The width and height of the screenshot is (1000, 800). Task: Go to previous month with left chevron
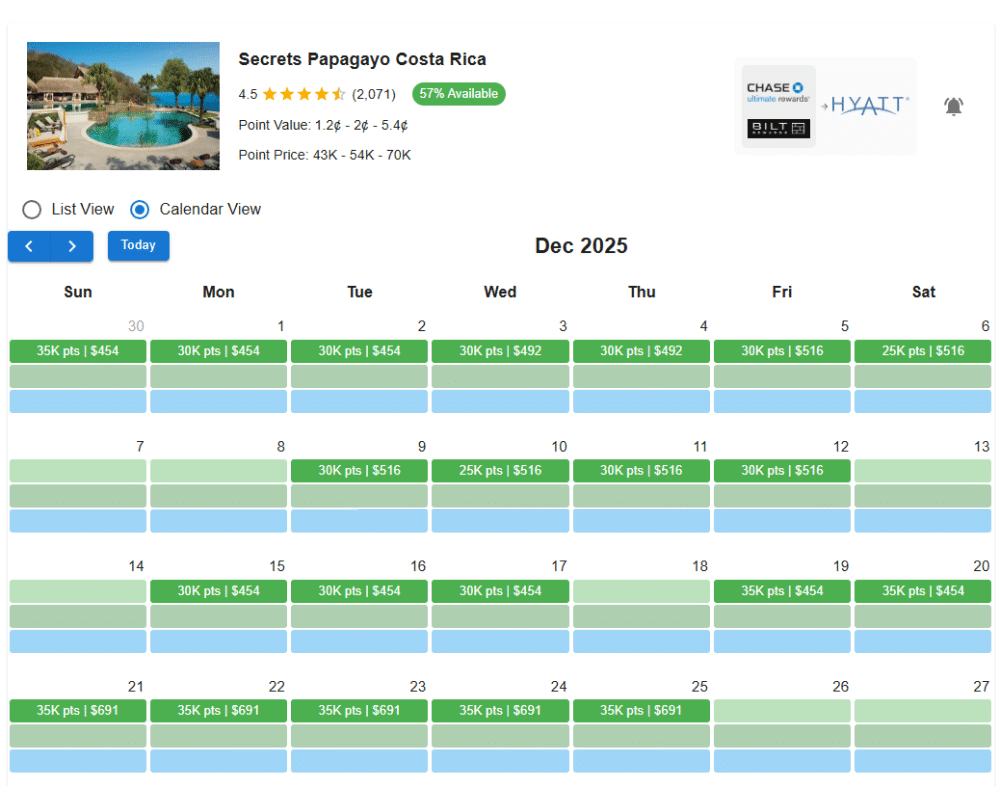pyautogui.click(x=29, y=246)
